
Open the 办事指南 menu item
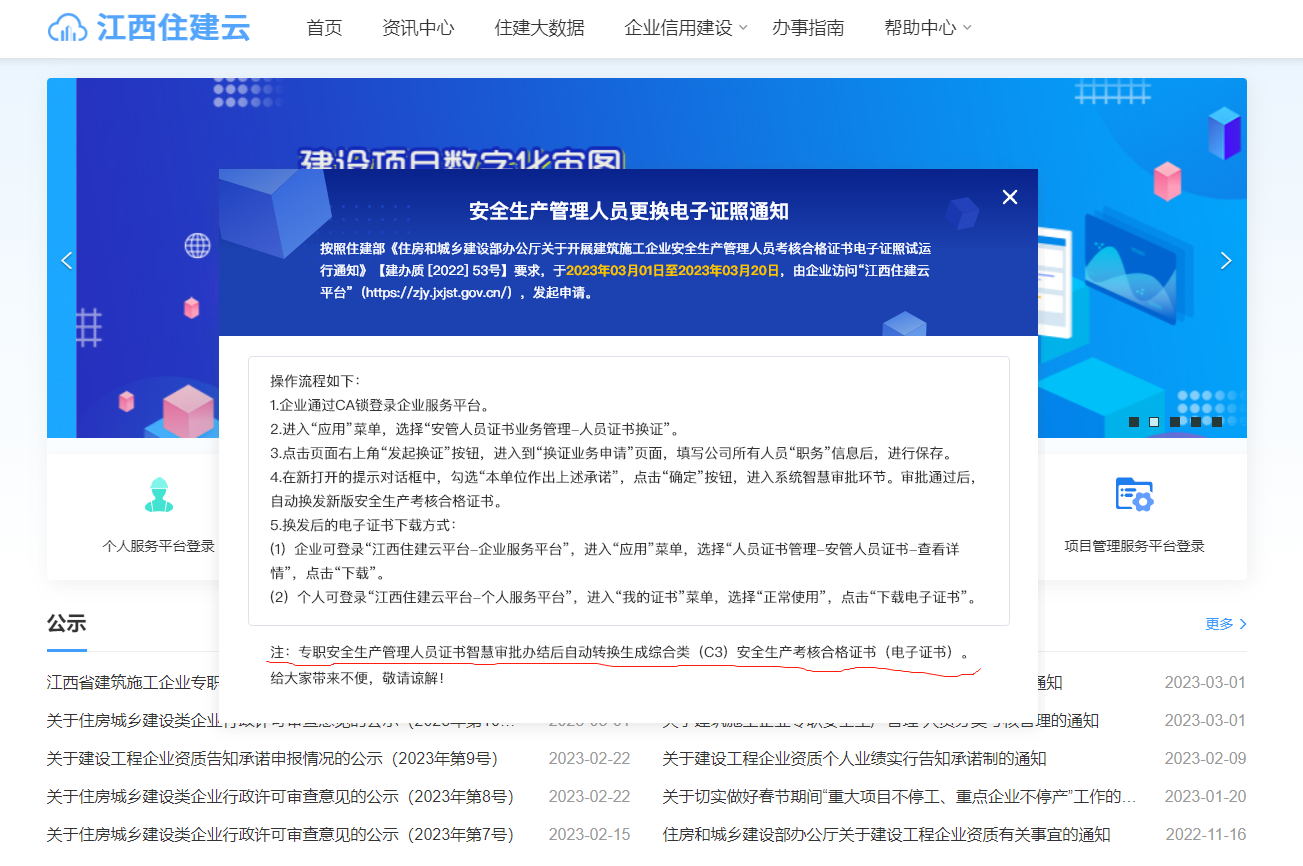point(808,28)
